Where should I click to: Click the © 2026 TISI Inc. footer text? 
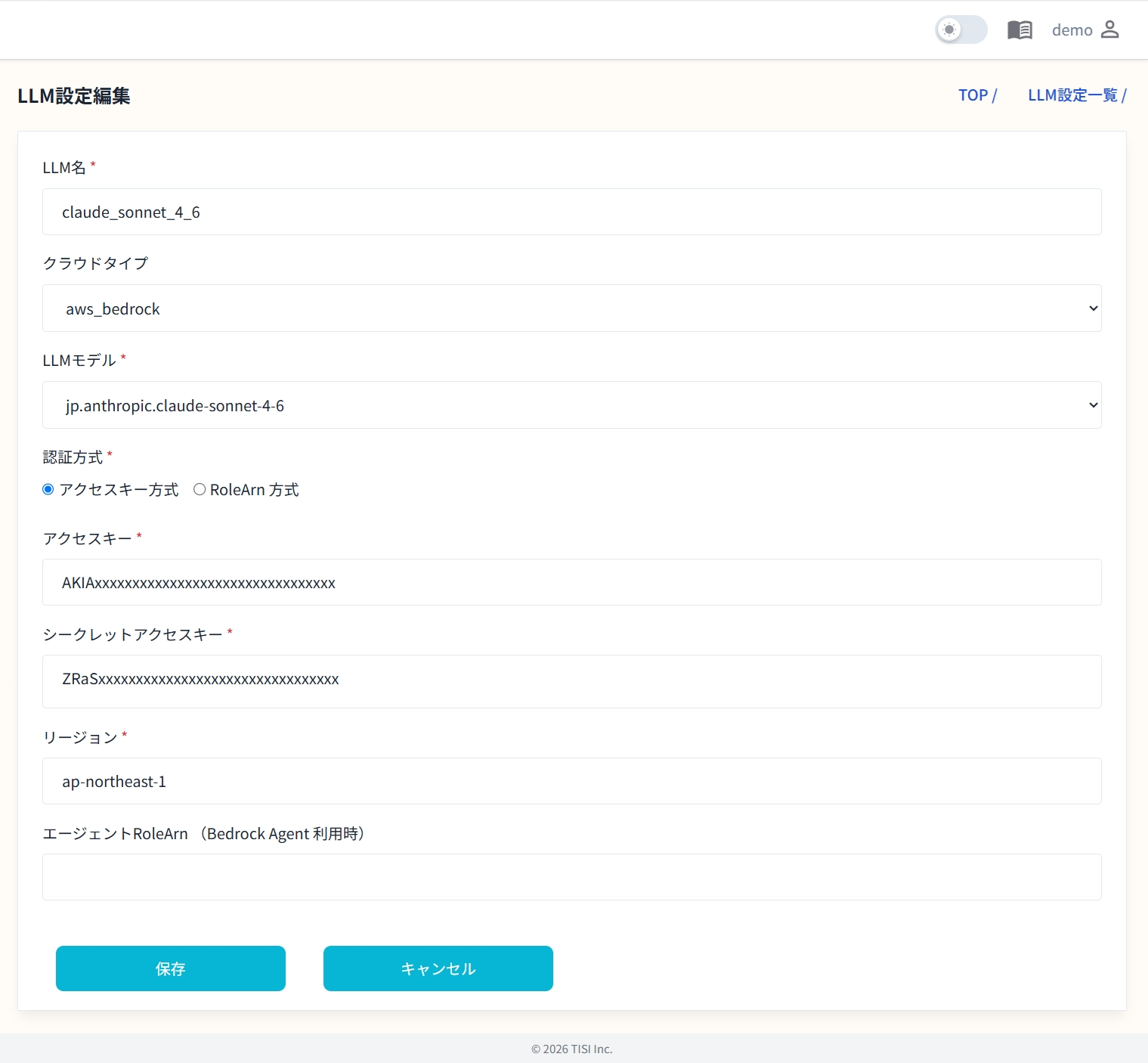click(572, 1049)
